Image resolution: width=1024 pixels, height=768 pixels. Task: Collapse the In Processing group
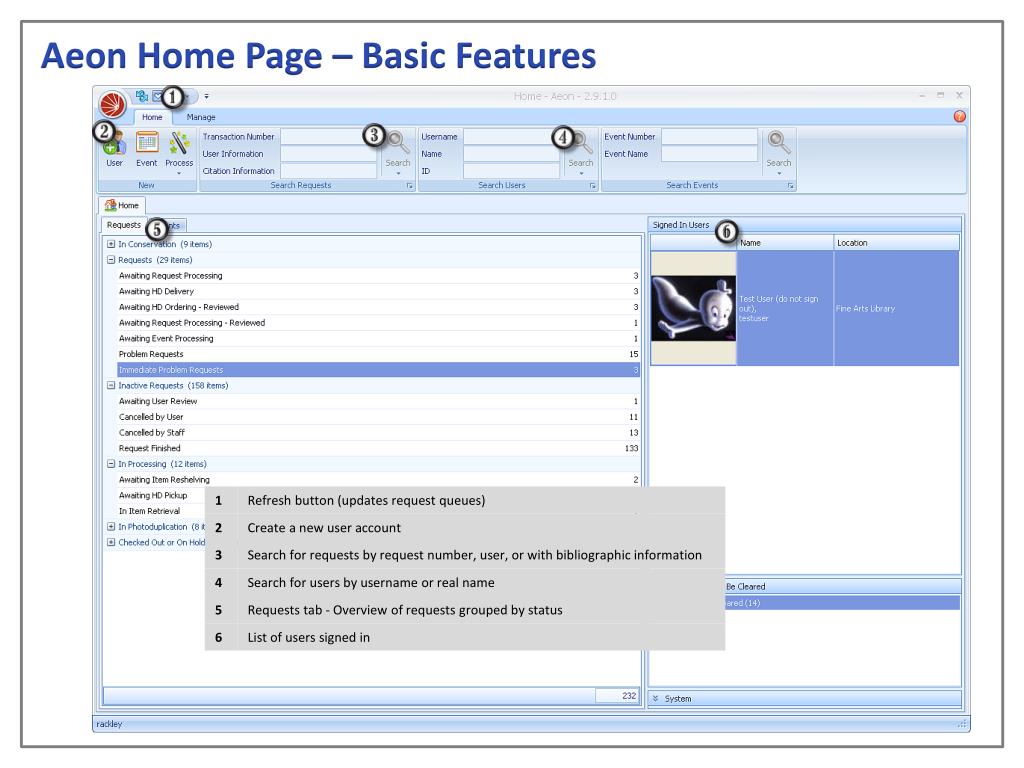[x=111, y=464]
